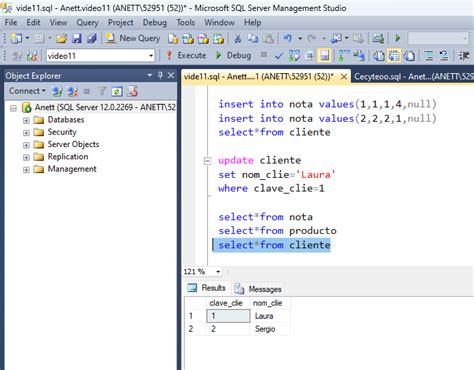This screenshot has width=474, height=370.
Task: Click the Cut scissors icon
Action: coord(237,39)
